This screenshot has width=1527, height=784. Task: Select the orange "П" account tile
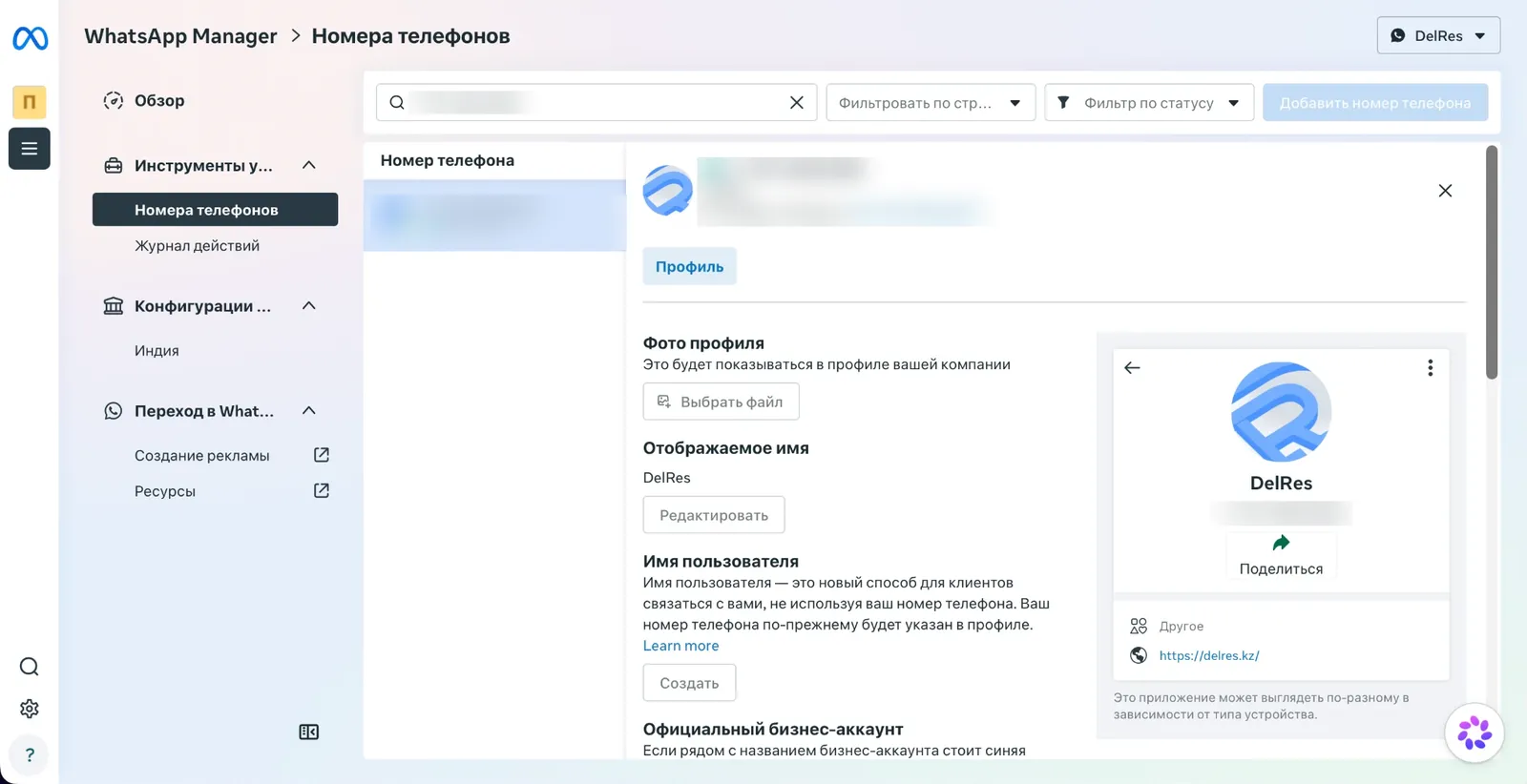[x=30, y=101]
